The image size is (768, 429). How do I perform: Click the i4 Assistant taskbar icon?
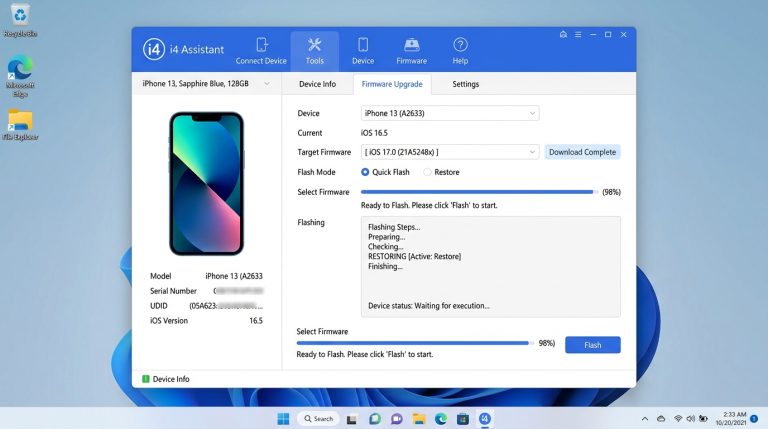(x=485, y=418)
